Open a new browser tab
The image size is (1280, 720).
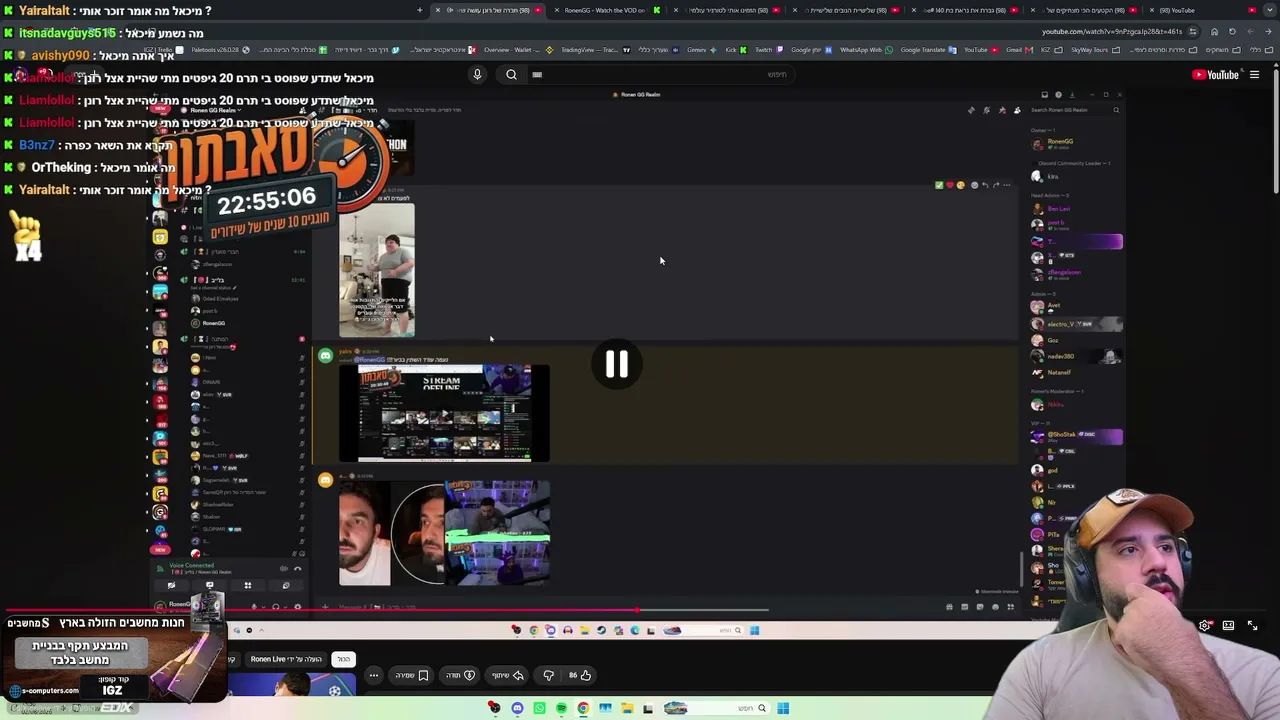[420, 10]
